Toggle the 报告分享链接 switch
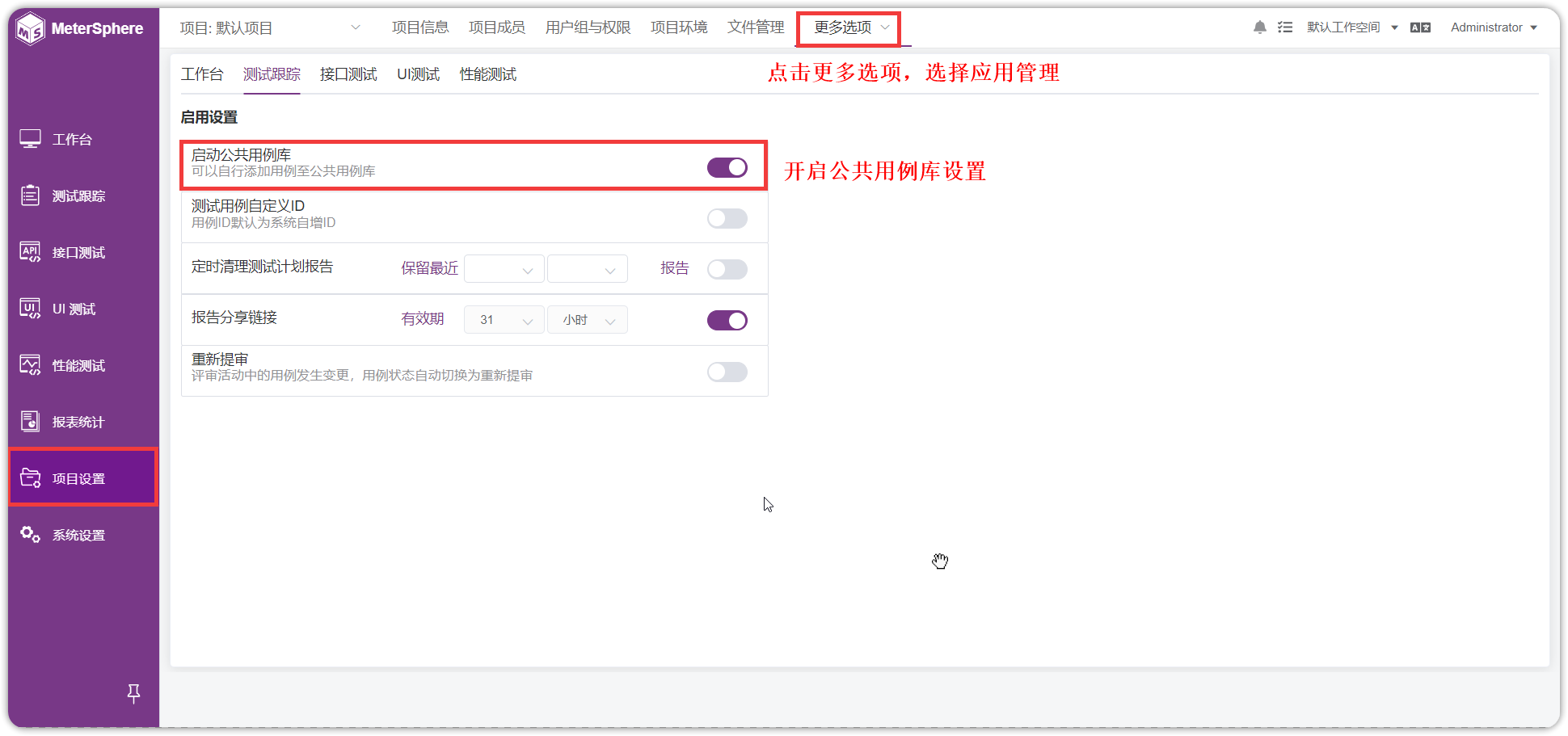The width and height of the screenshot is (1568, 736). (x=727, y=320)
